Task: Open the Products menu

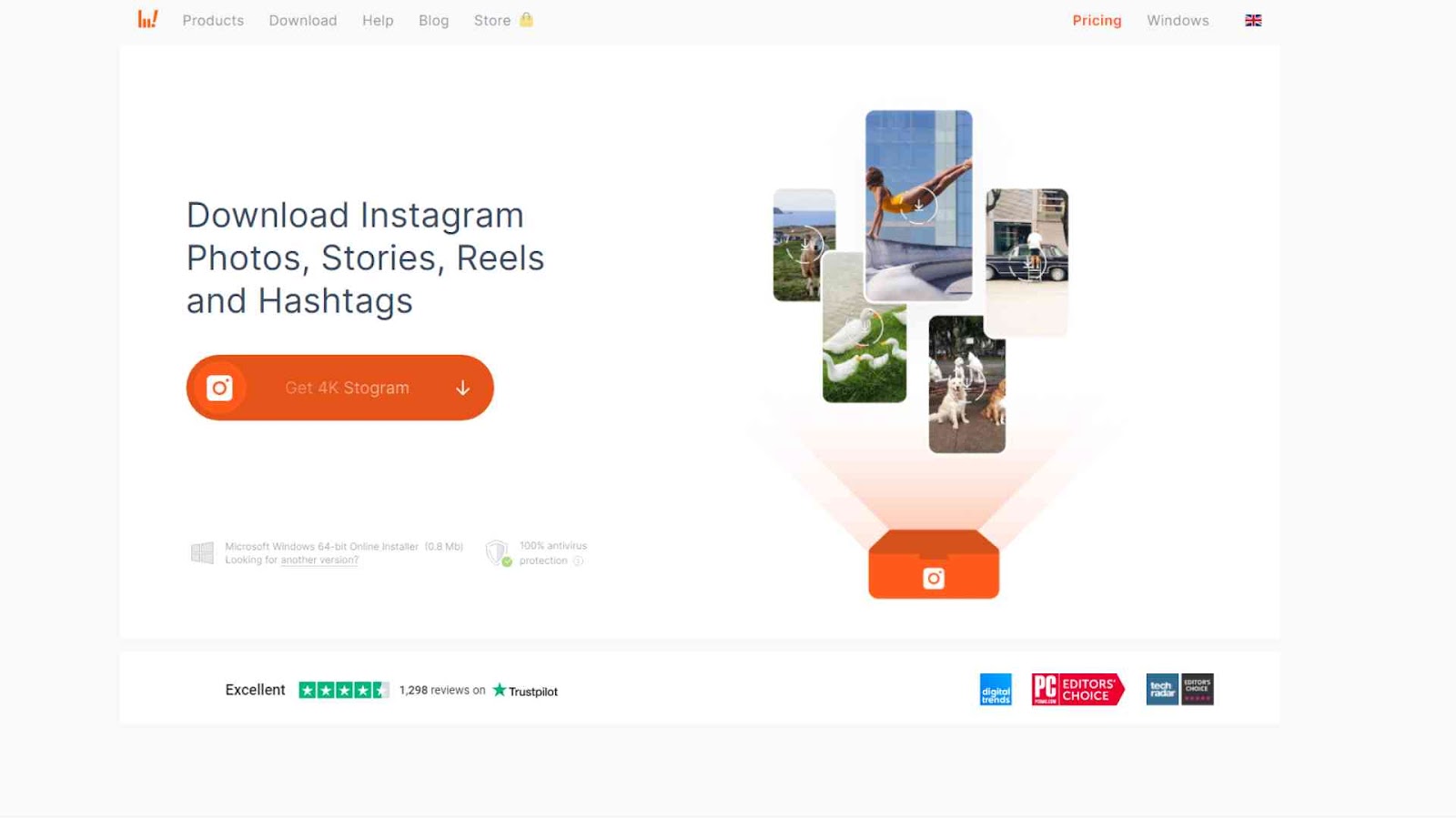Action: point(213,20)
